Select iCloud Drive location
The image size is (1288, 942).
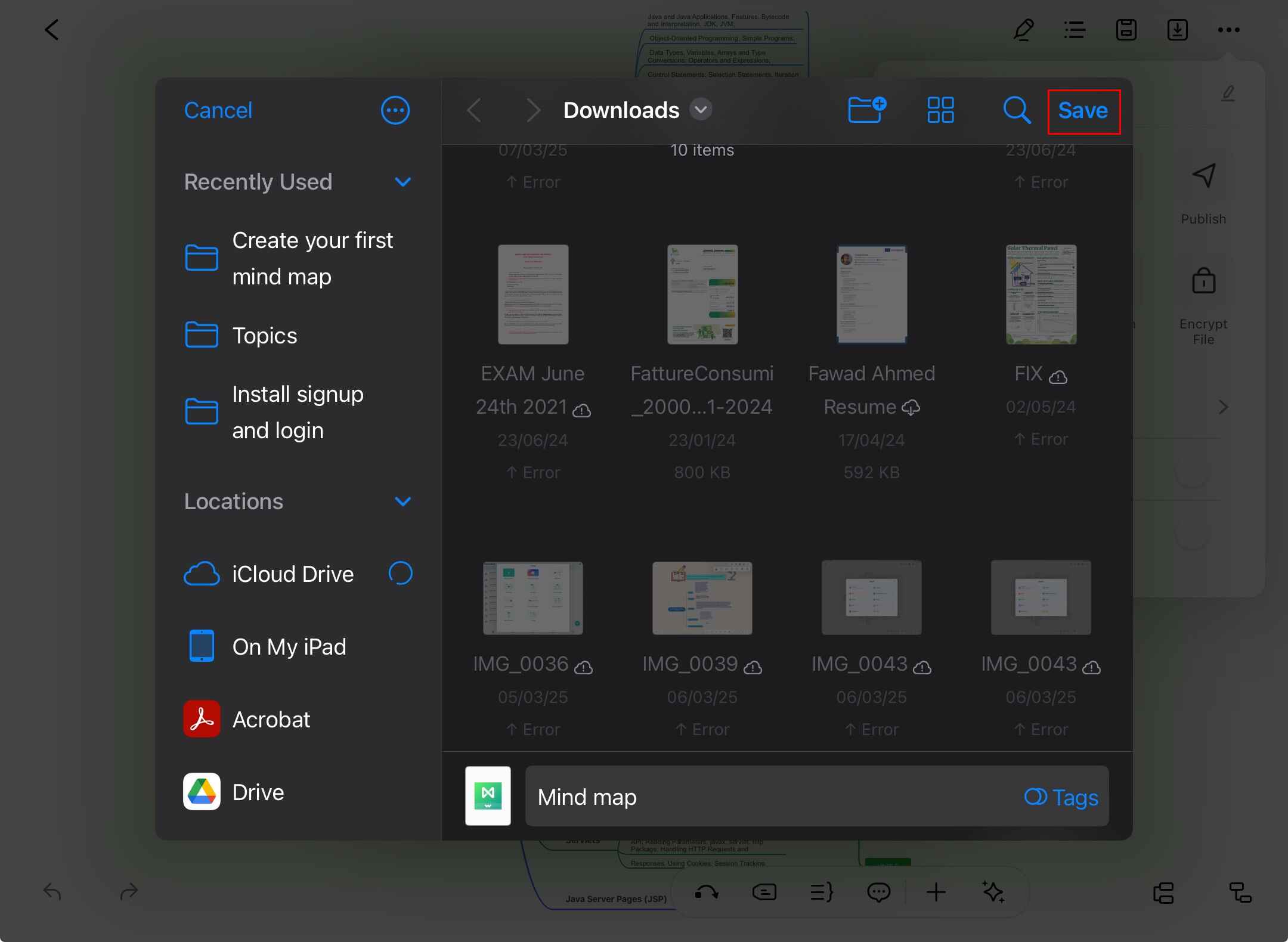pyautogui.click(x=292, y=574)
